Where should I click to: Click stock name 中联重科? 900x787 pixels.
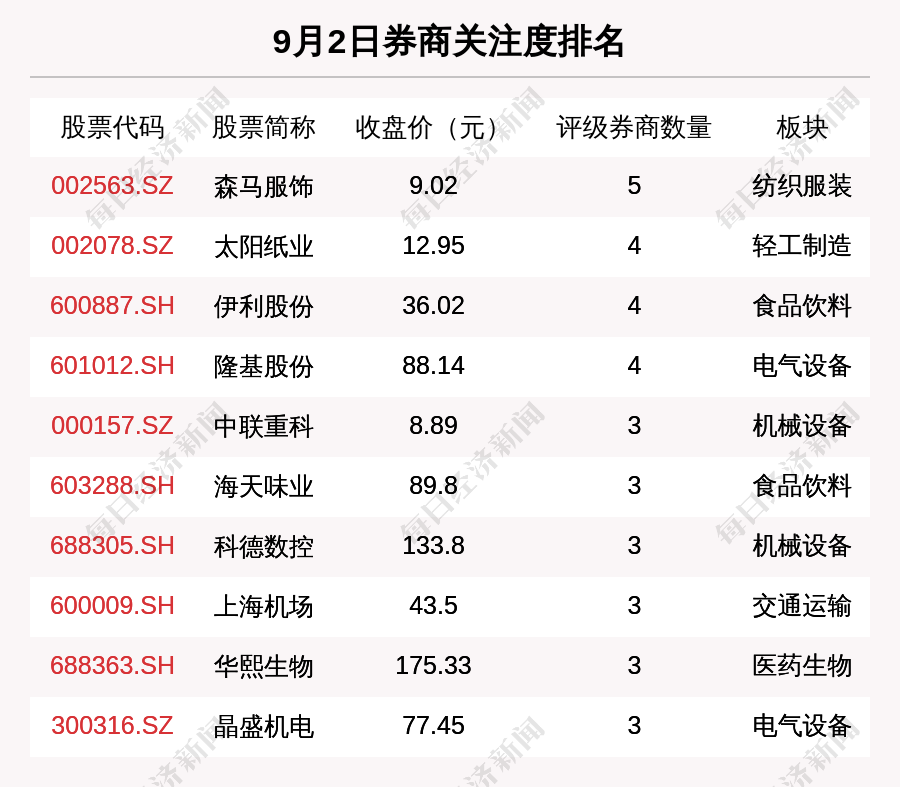(x=263, y=427)
